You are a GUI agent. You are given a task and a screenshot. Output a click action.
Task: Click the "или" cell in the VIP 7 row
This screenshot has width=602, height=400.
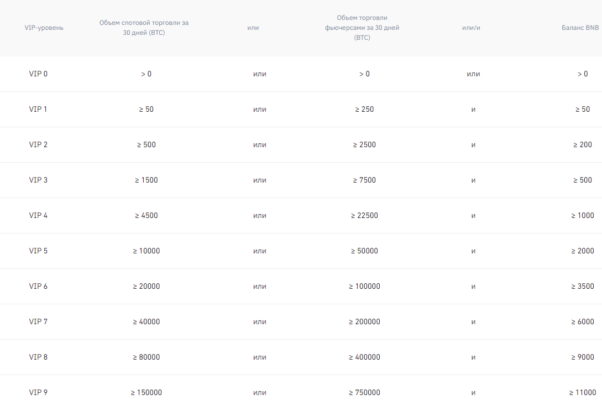(x=260, y=322)
